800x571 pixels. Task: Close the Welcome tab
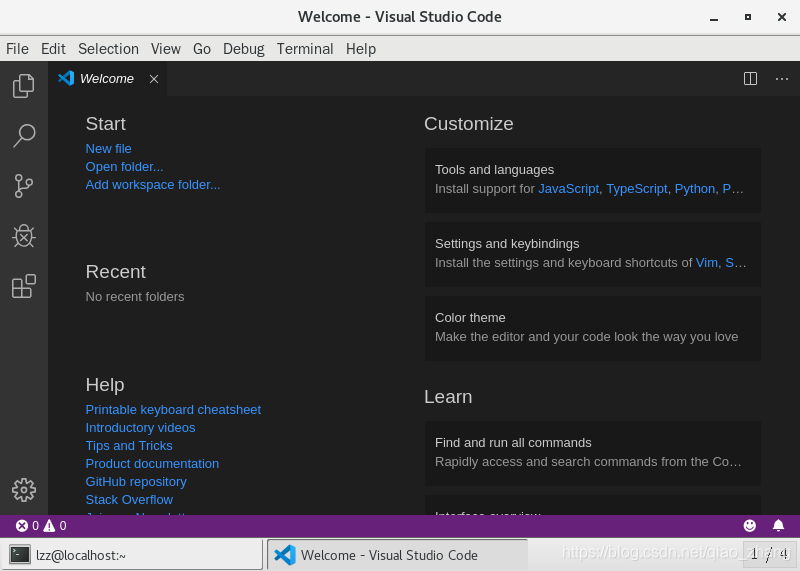[154, 79]
